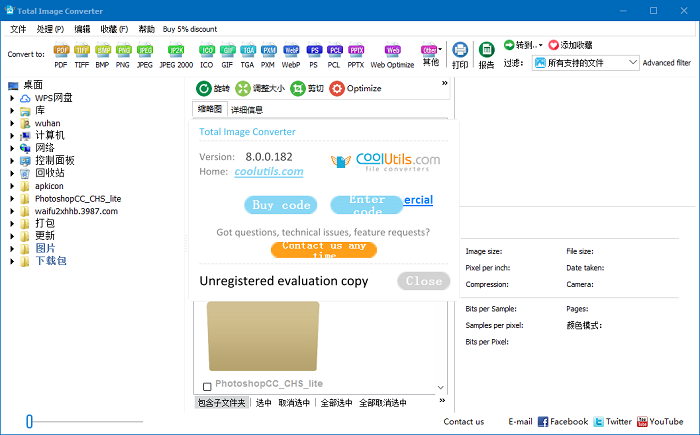Convert to WebP icon
This screenshot has height=435, width=700.
[291, 50]
